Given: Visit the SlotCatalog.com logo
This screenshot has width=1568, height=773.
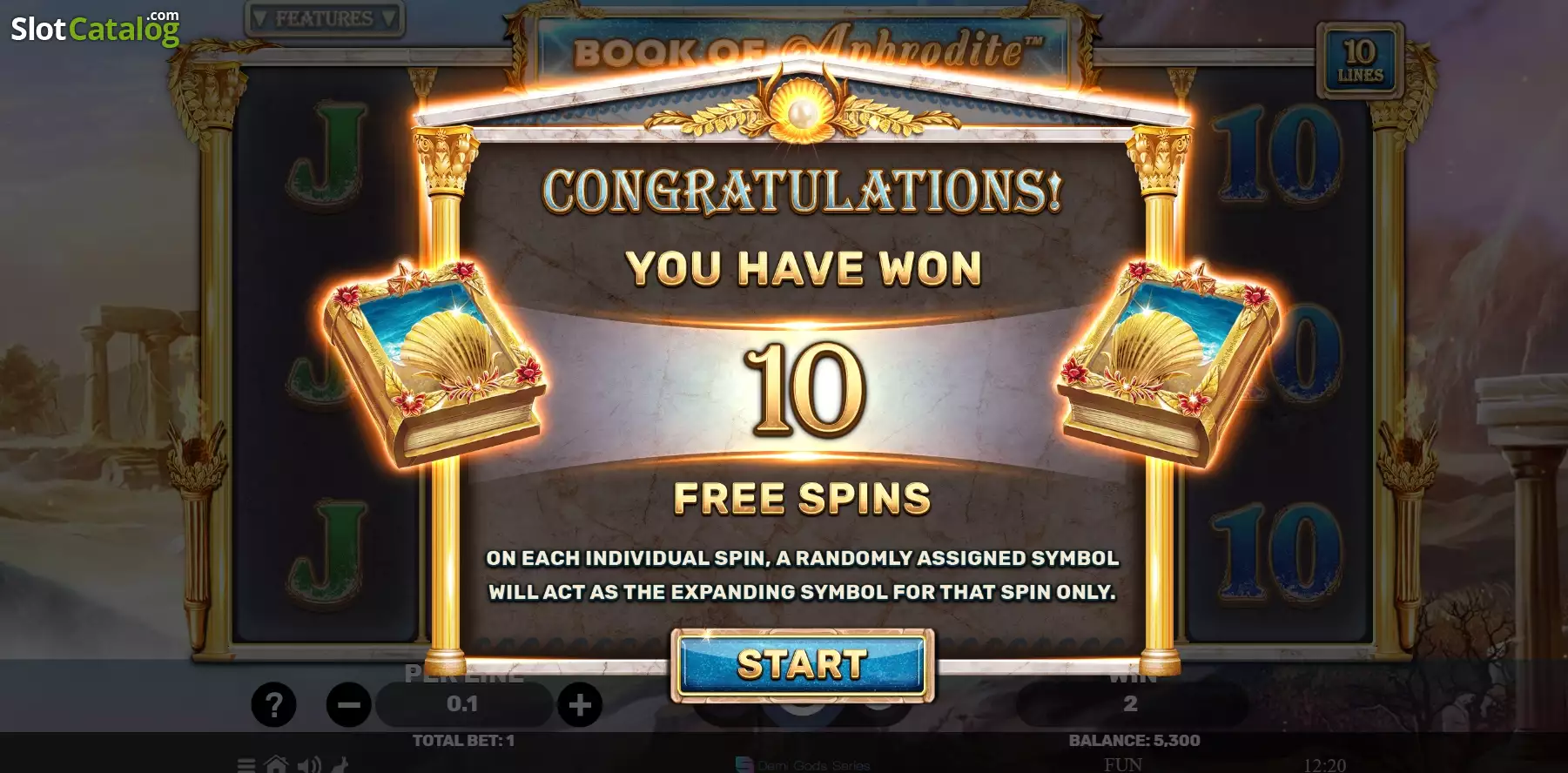Looking at the screenshot, I should tap(95, 28).
